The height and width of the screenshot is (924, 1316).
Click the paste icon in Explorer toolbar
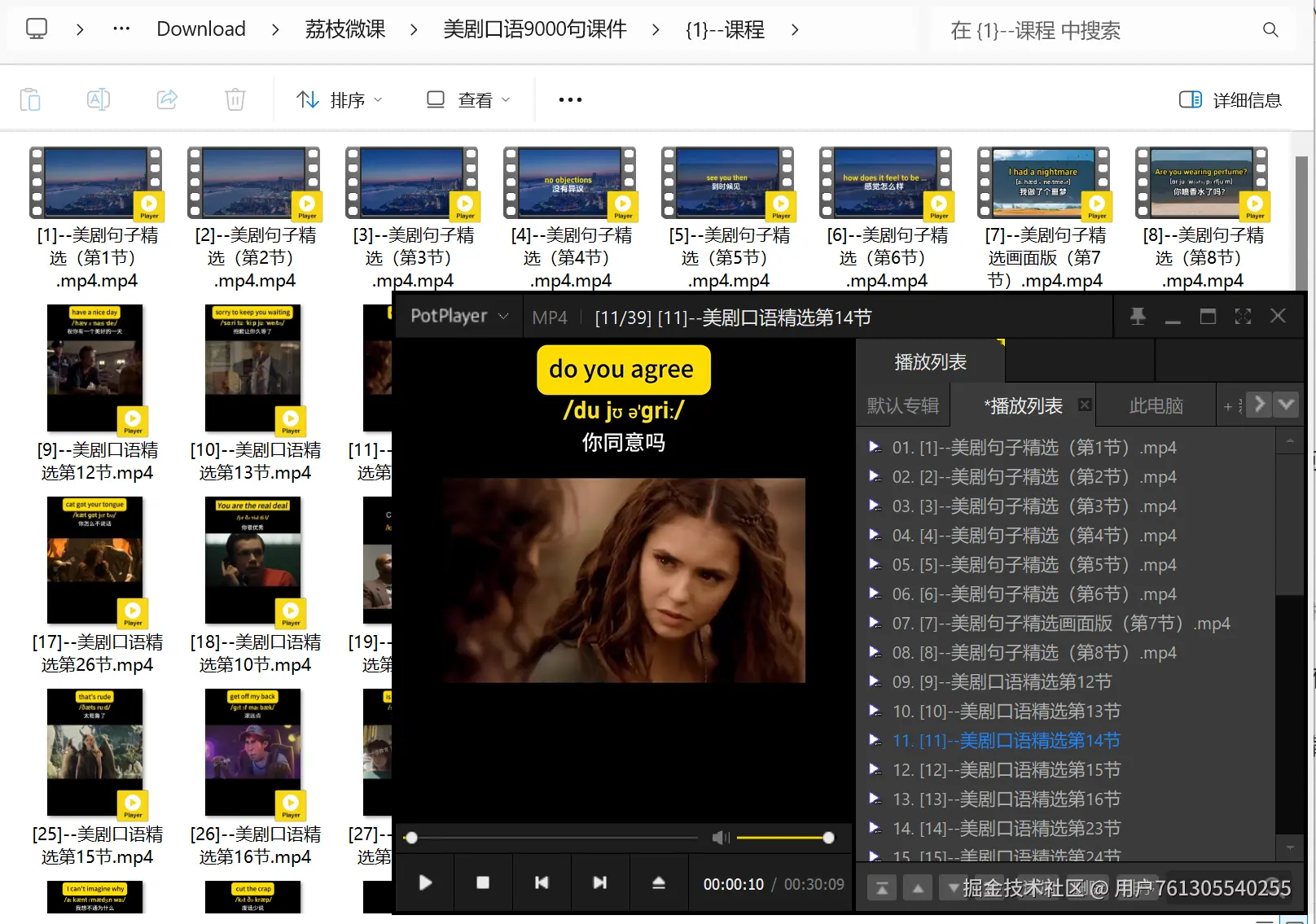pyautogui.click(x=30, y=99)
